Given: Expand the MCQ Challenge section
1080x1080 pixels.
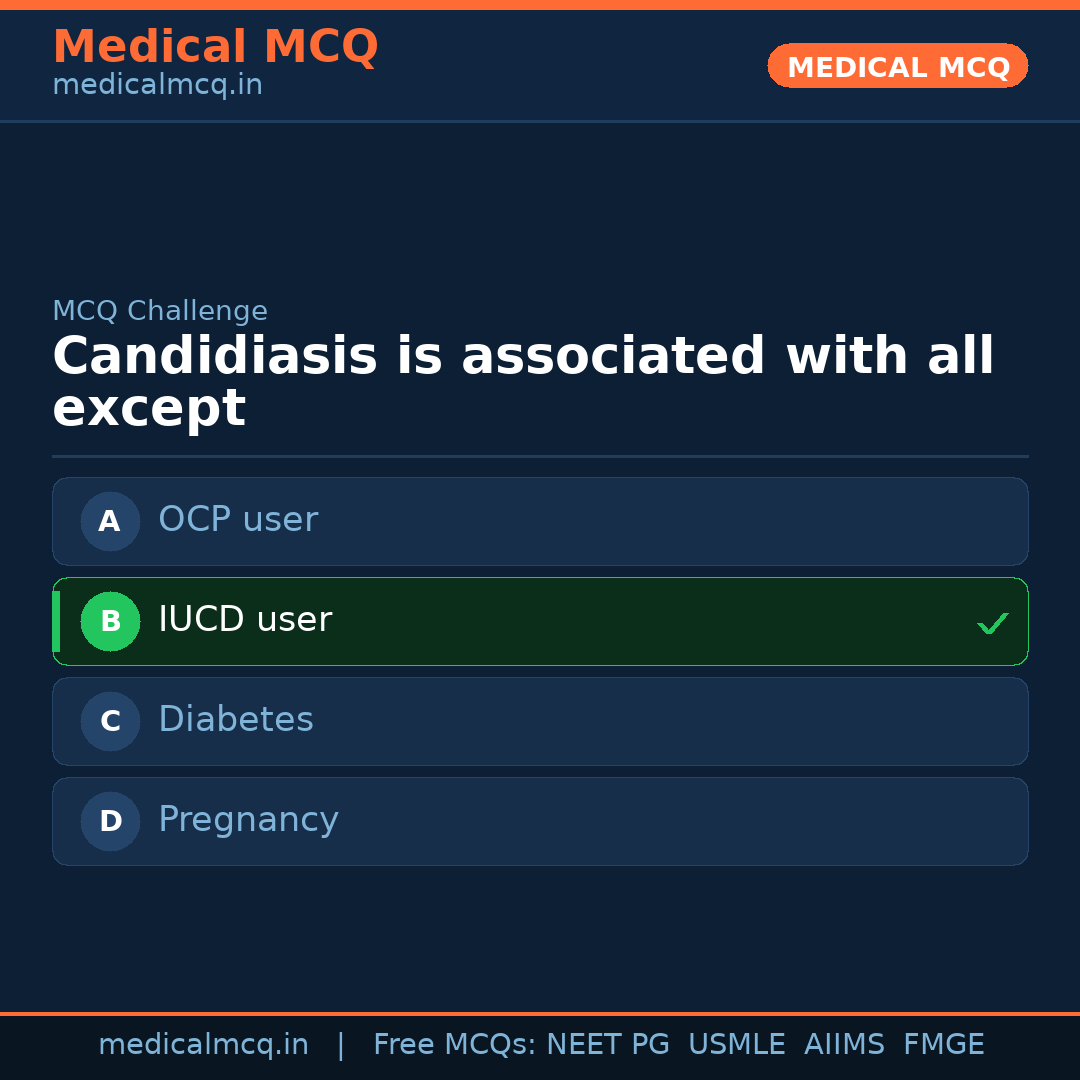Looking at the screenshot, I should coord(160,311).
